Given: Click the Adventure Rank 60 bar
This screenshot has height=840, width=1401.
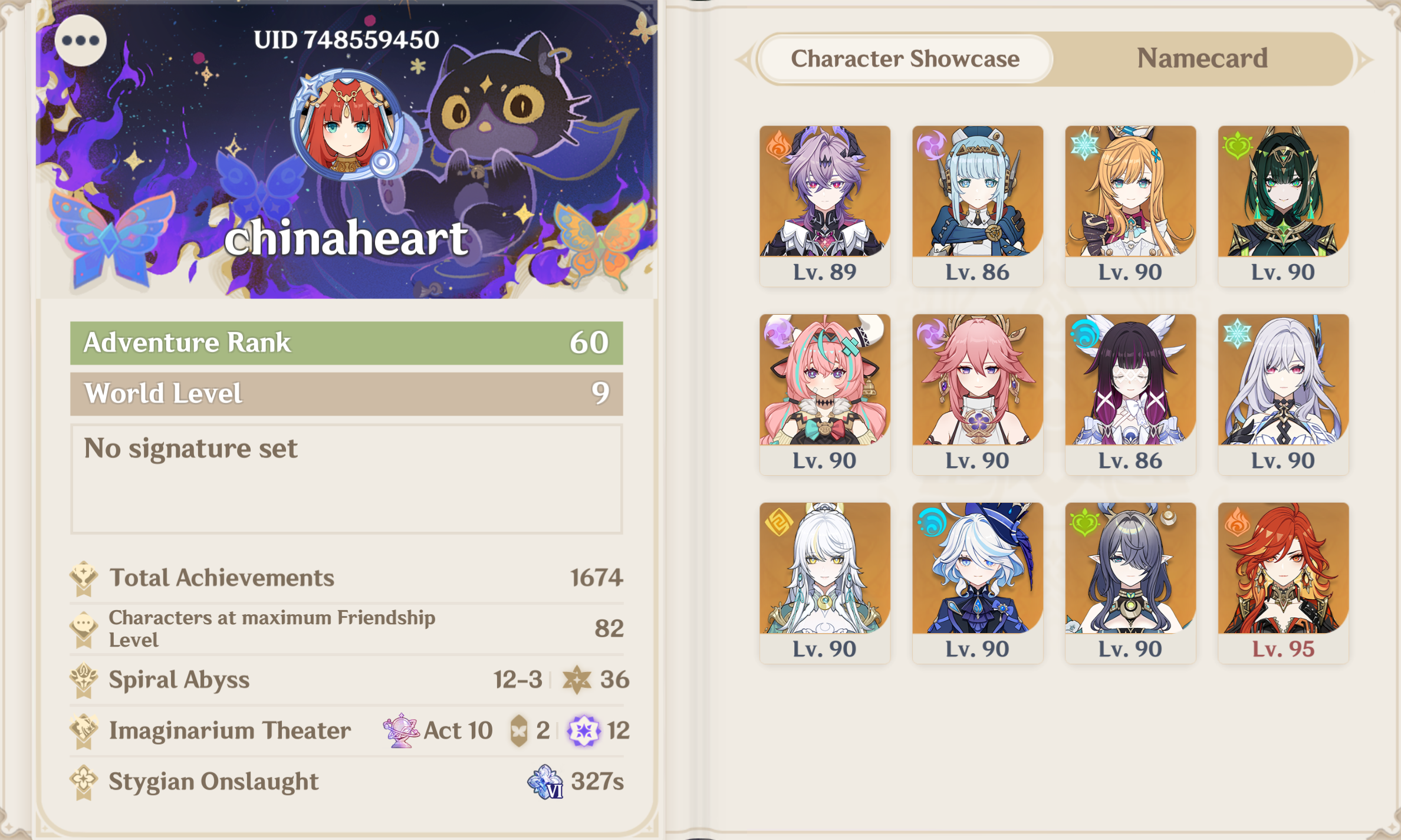Looking at the screenshot, I should [347, 342].
